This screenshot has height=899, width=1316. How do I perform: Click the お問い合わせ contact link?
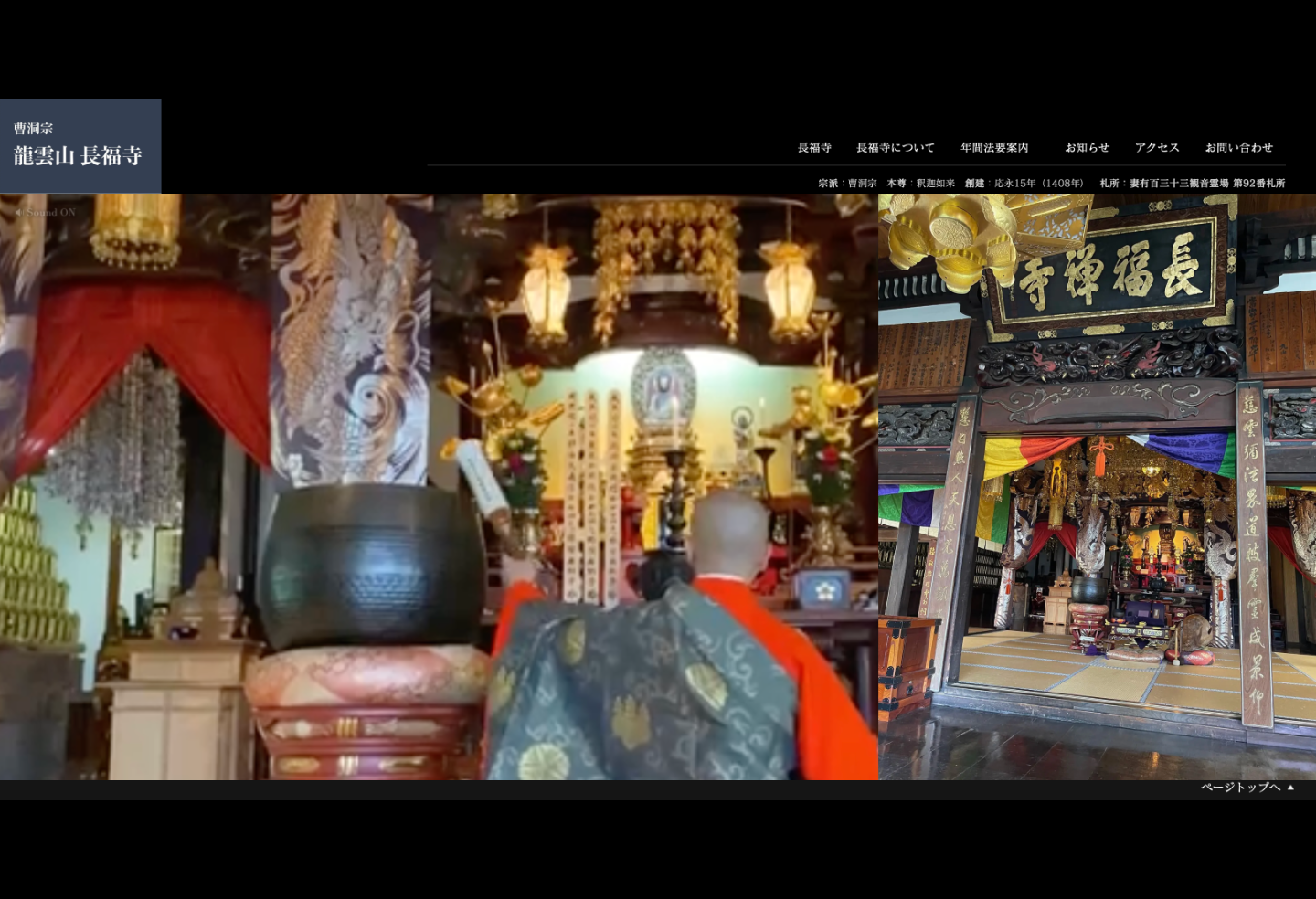(1238, 148)
